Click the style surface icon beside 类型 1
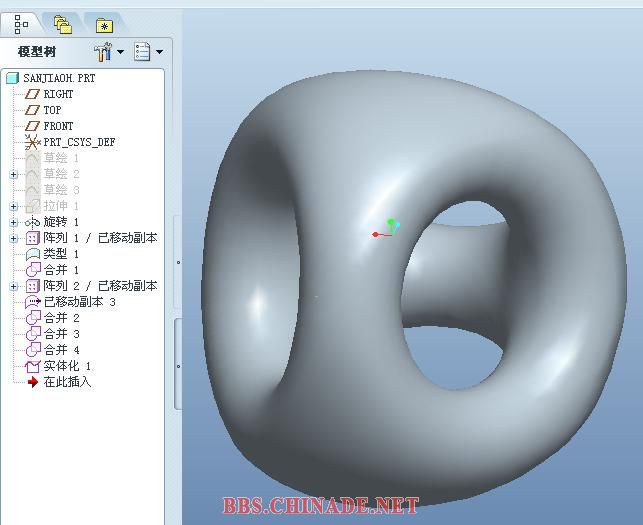643x525 pixels. coord(32,254)
